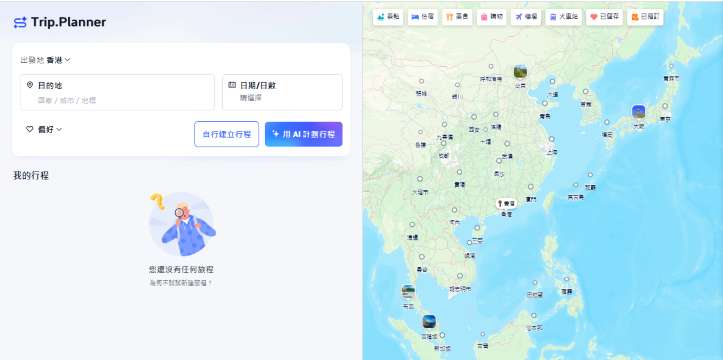This screenshot has height=360, width=723.
Task: Open the Kuala Lumpur photo marker
Action: [429, 321]
